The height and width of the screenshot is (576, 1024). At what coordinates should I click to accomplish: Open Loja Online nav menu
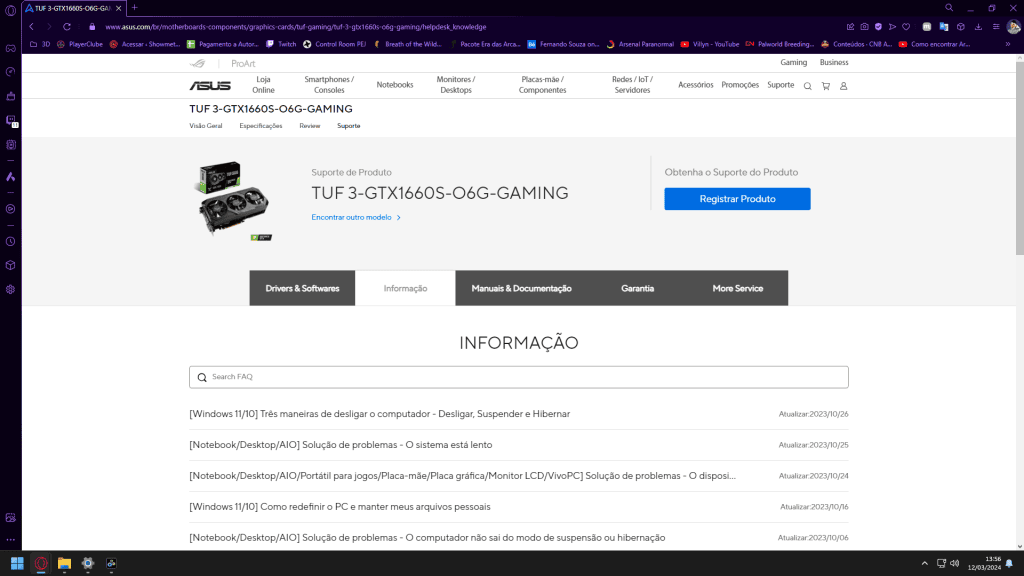tap(263, 85)
